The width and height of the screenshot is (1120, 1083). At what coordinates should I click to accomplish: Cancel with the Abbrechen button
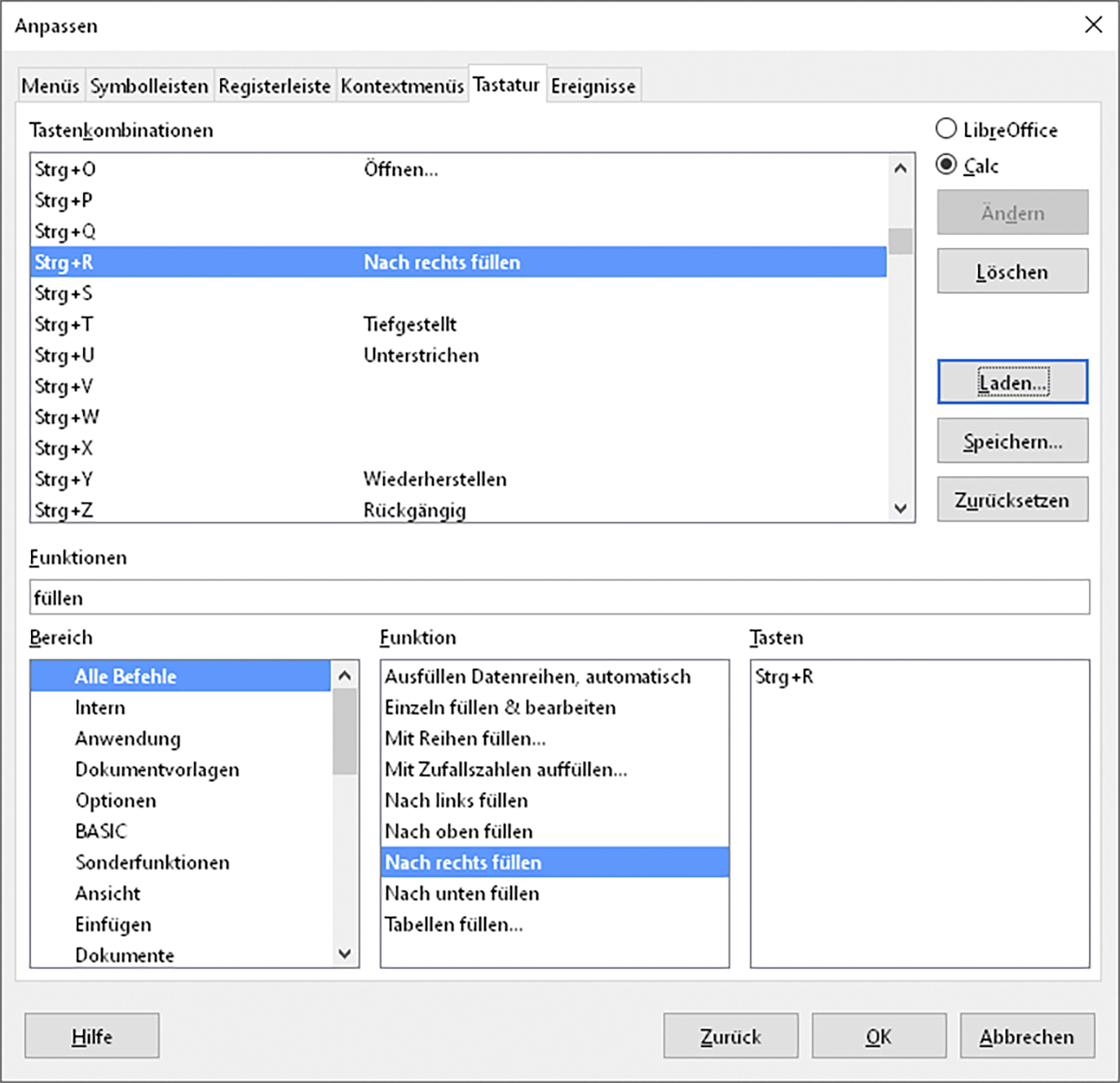tap(1027, 1036)
